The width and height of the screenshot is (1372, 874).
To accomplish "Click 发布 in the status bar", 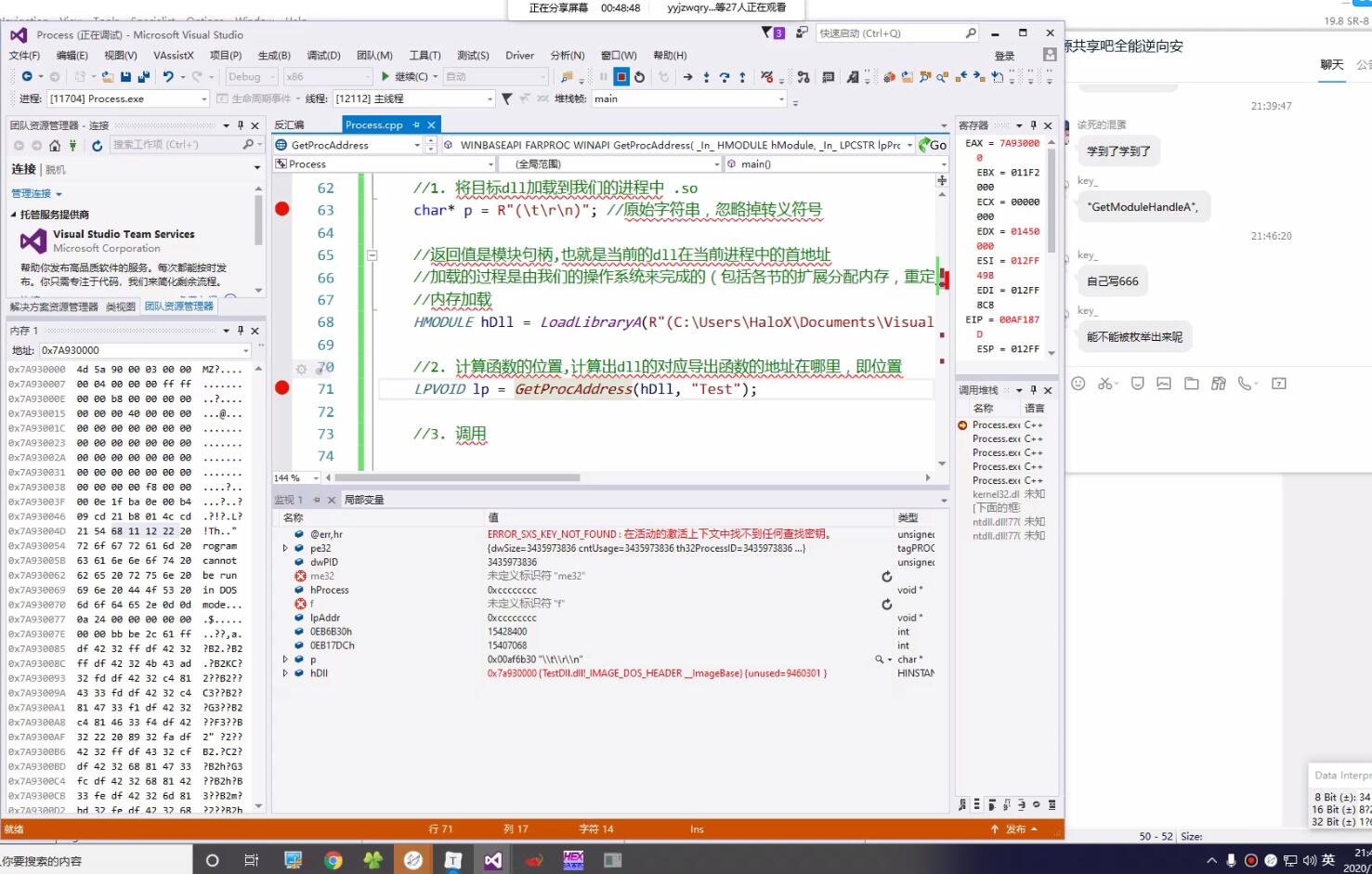I will click(x=1015, y=829).
